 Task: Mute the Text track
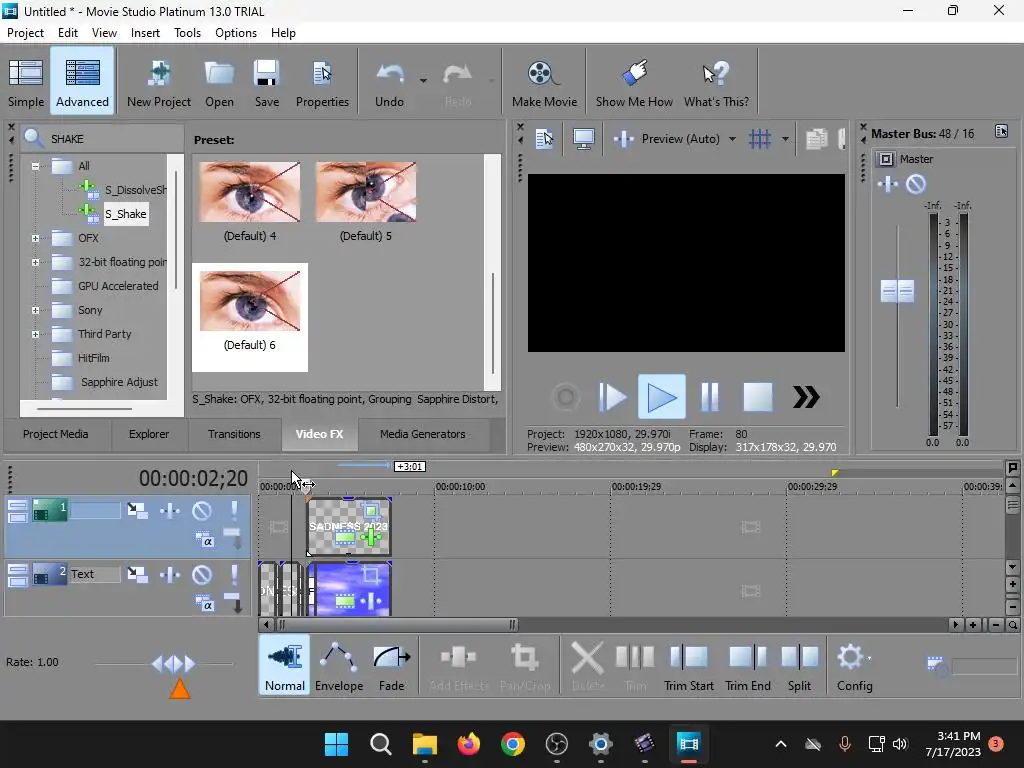click(202, 575)
